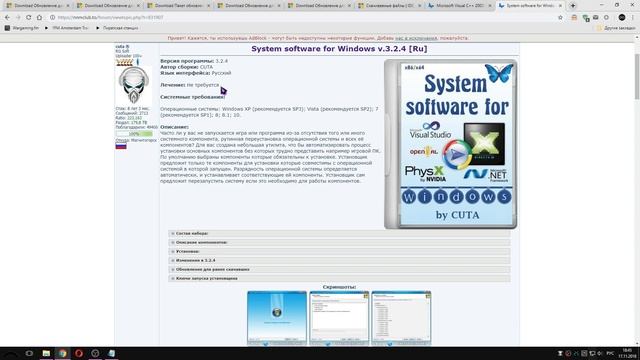Click the browser forward arrow

[x=18, y=18]
